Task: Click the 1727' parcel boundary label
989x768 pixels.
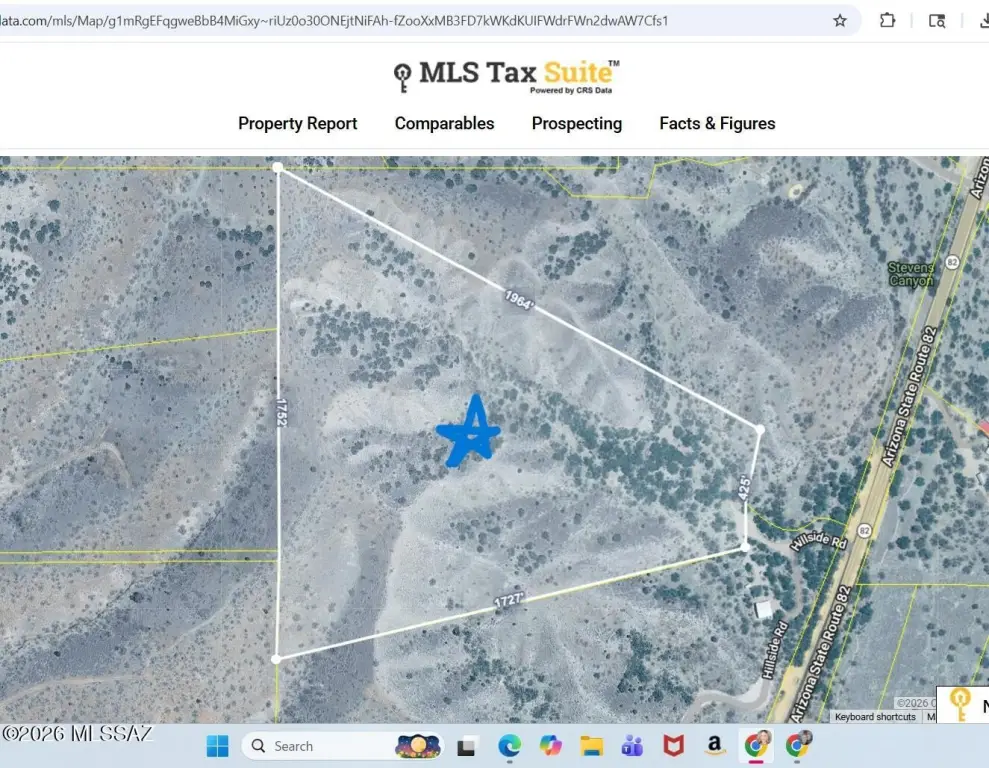Action: point(508,600)
